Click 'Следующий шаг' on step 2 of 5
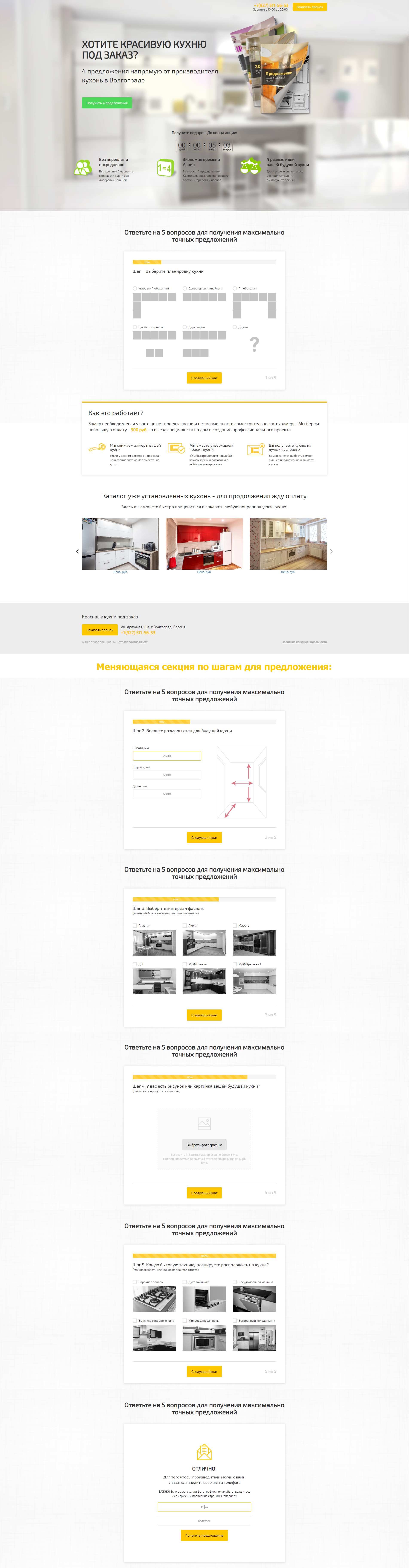Image resolution: width=409 pixels, height=1568 pixels. [x=204, y=837]
